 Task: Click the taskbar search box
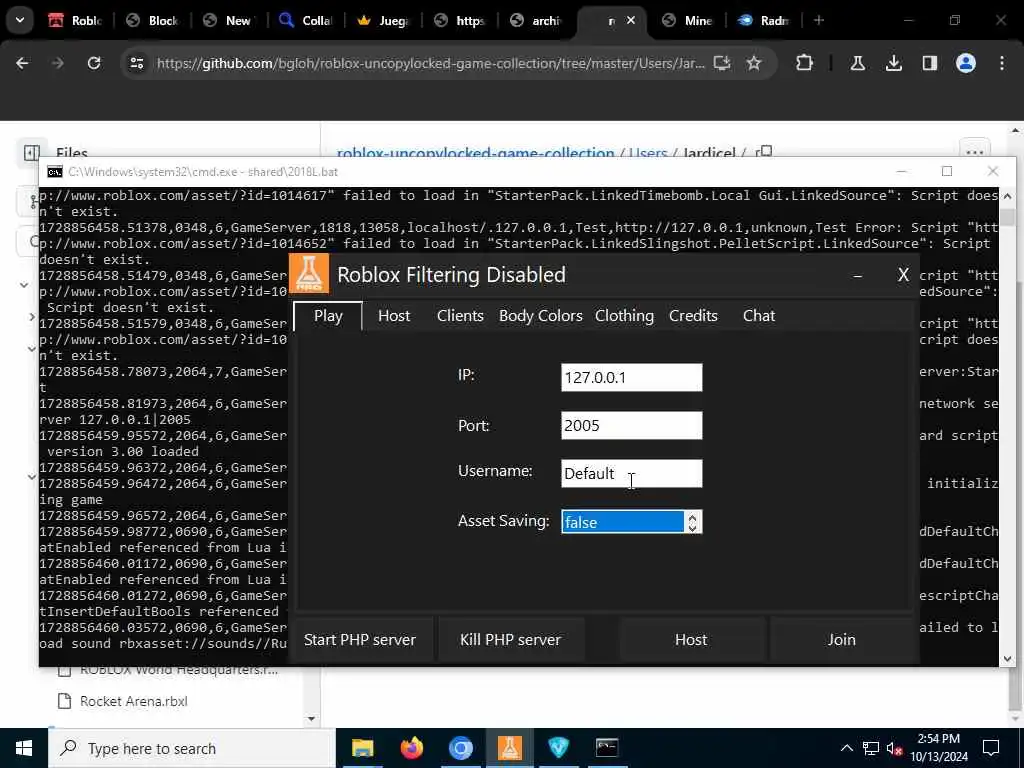coord(191,748)
